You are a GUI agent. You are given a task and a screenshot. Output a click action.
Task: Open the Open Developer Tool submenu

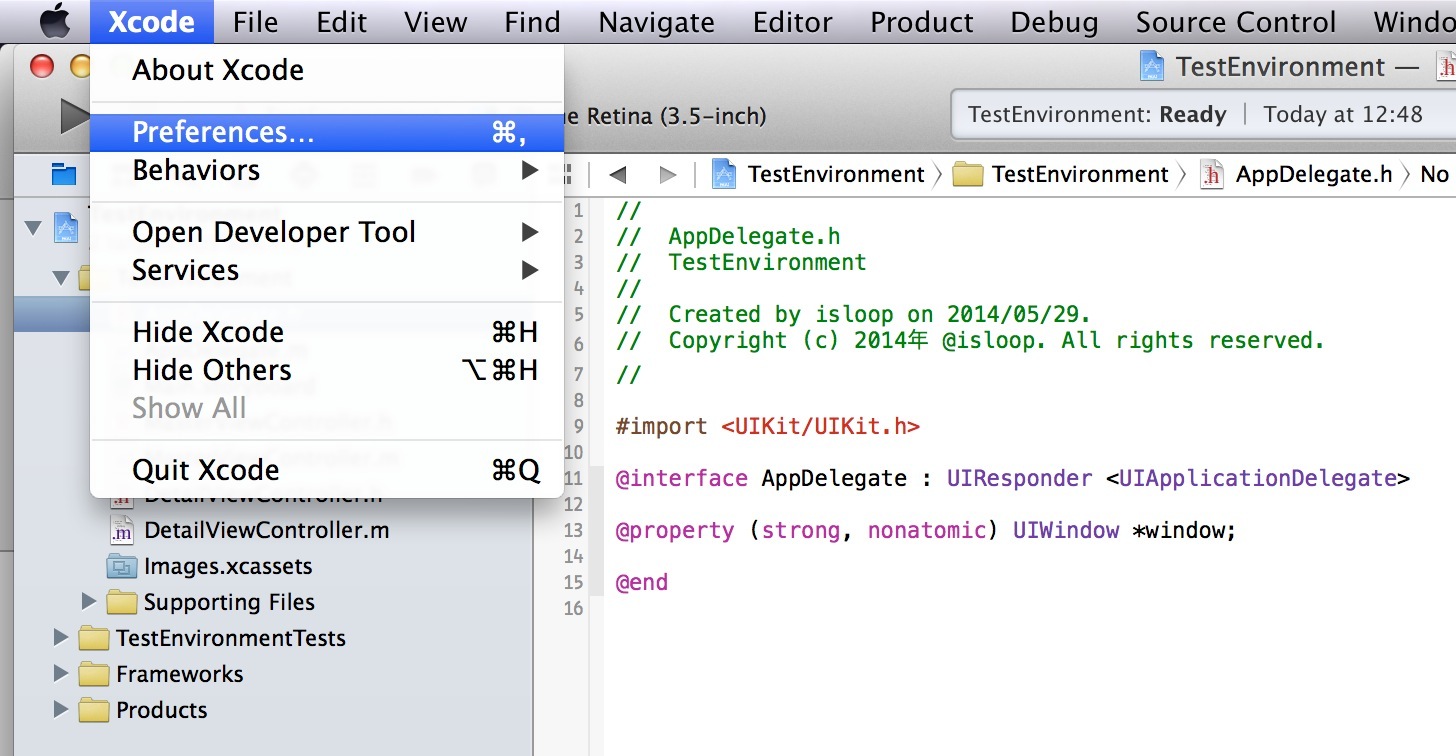[327, 232]
